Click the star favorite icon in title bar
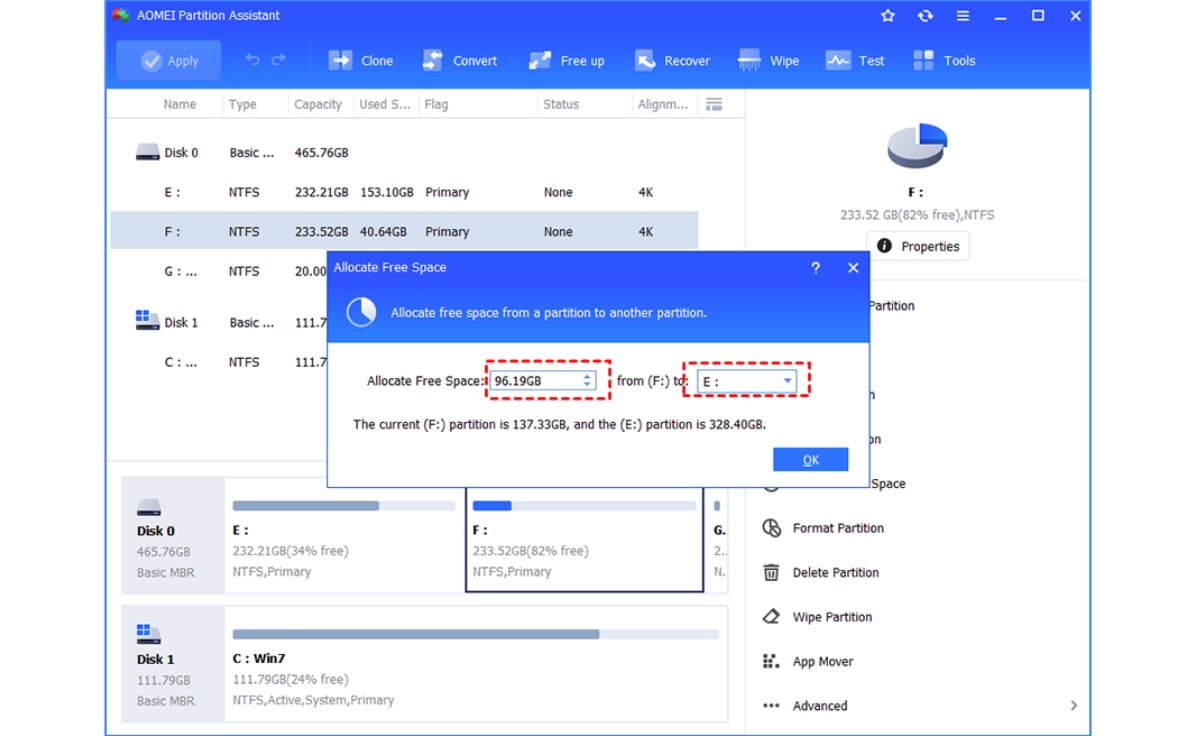The height and width of the screenshot is (736, 1196). (888, 15)
